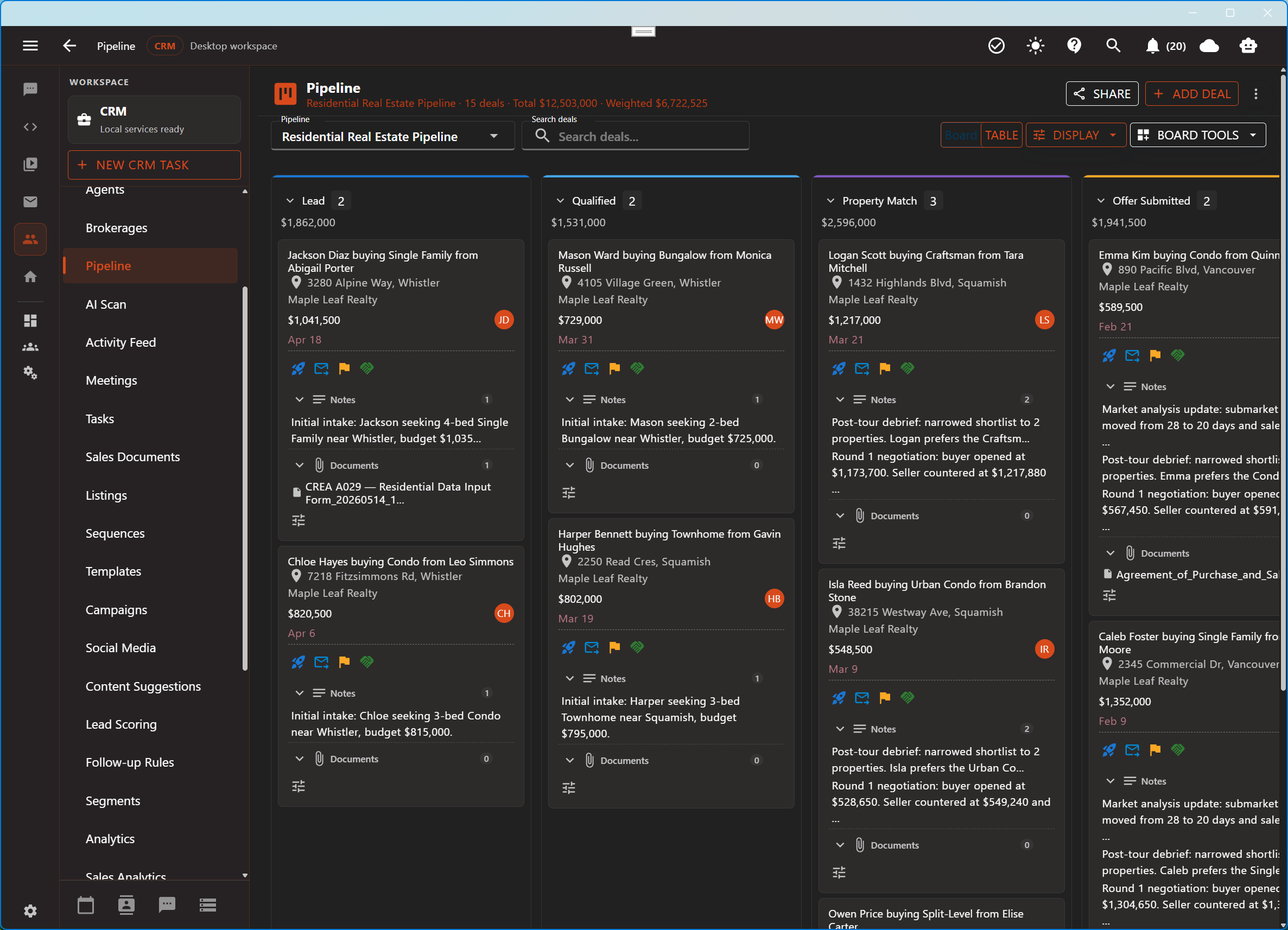Collapse the Lead column
Image resolution: width=1288 pixels, height=930 pixels.
coord(290,201)
